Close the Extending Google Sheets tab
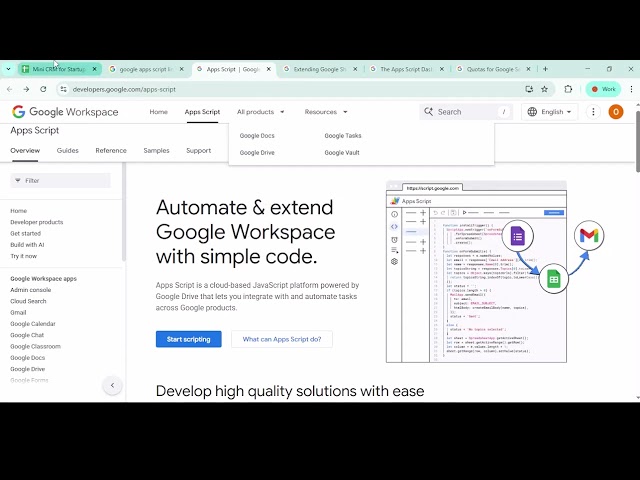Image resolution: width=640 pixels, height=480 pixels. pyautogui.click(x=355, y=69)
